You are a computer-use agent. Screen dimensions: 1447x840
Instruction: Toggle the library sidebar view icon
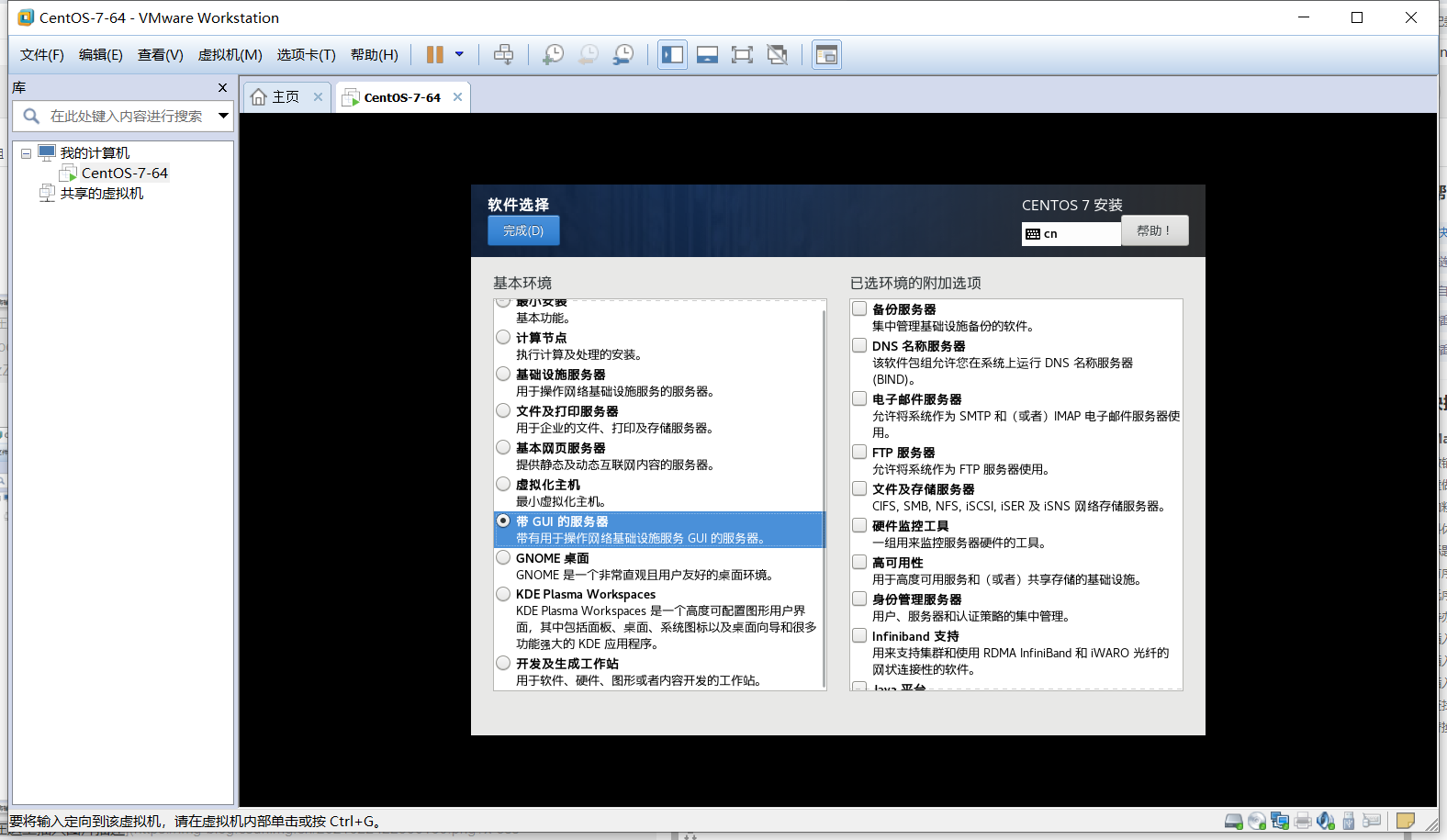(x=672, y=55)
